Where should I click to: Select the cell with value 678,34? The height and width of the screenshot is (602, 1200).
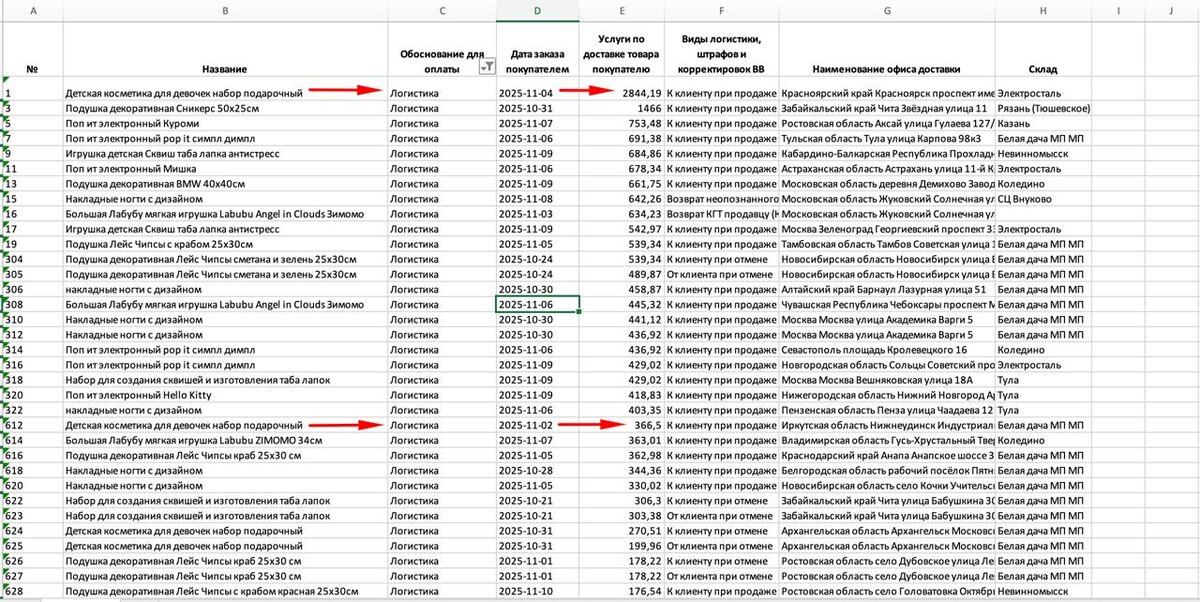pyautogui.click(x=621, y=168)
